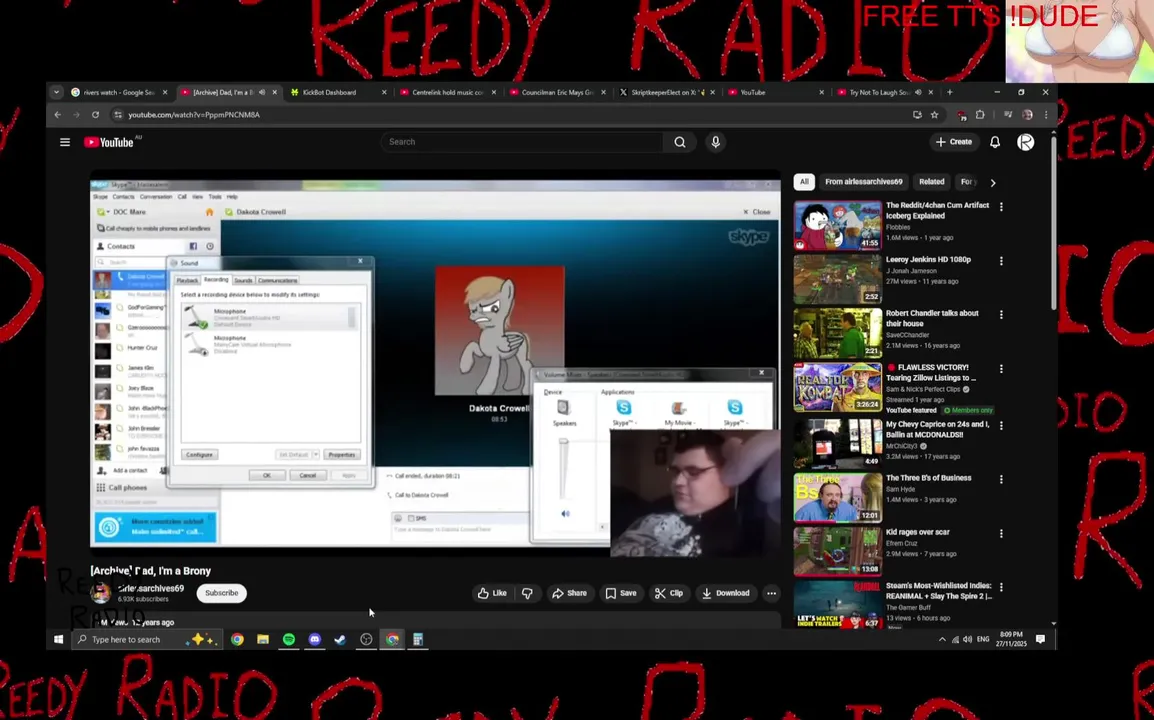Open more actions ellipsis below the video
Screen dimensions: 1154x720
pos(771,593)
